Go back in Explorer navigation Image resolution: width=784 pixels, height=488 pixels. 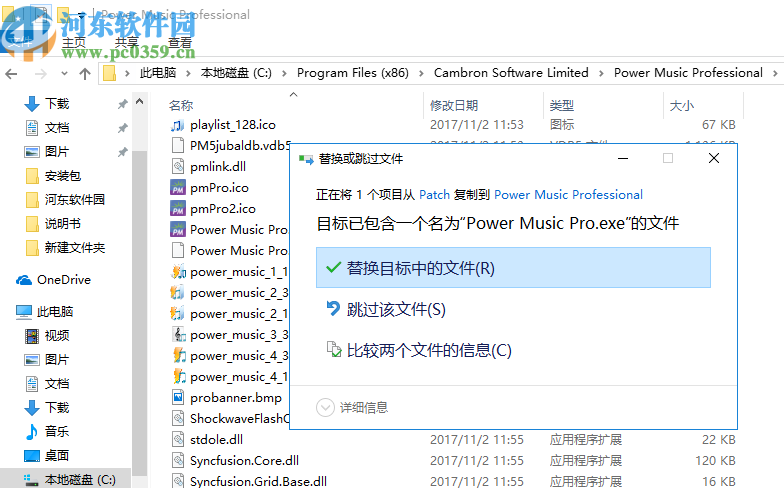click(11, 74)
